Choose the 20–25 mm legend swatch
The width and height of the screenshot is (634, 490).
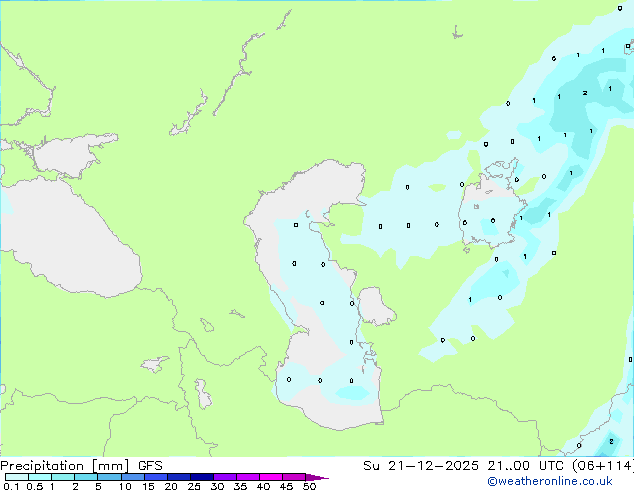click(179, 477)
